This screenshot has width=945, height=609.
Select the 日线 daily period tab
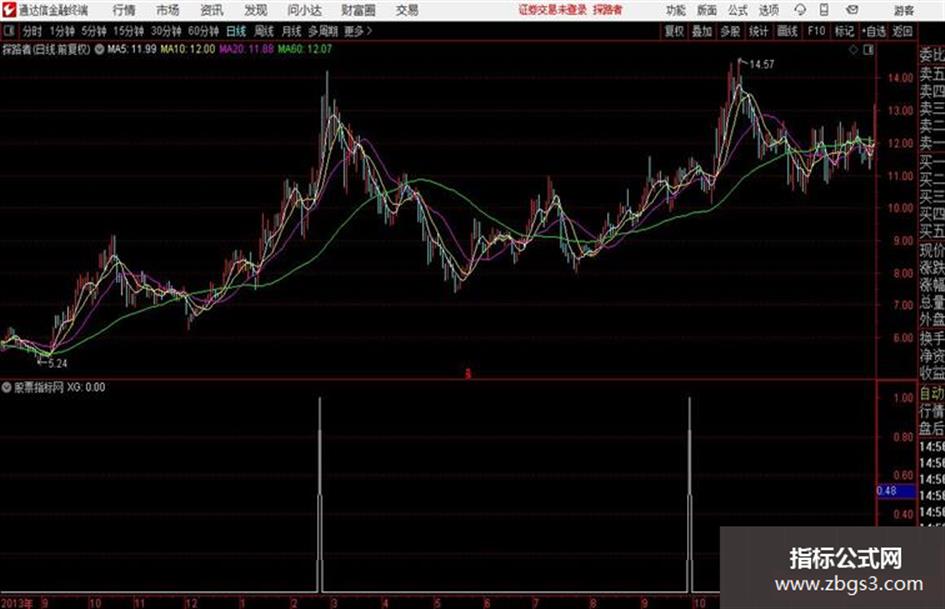click(x=236, y=31)
